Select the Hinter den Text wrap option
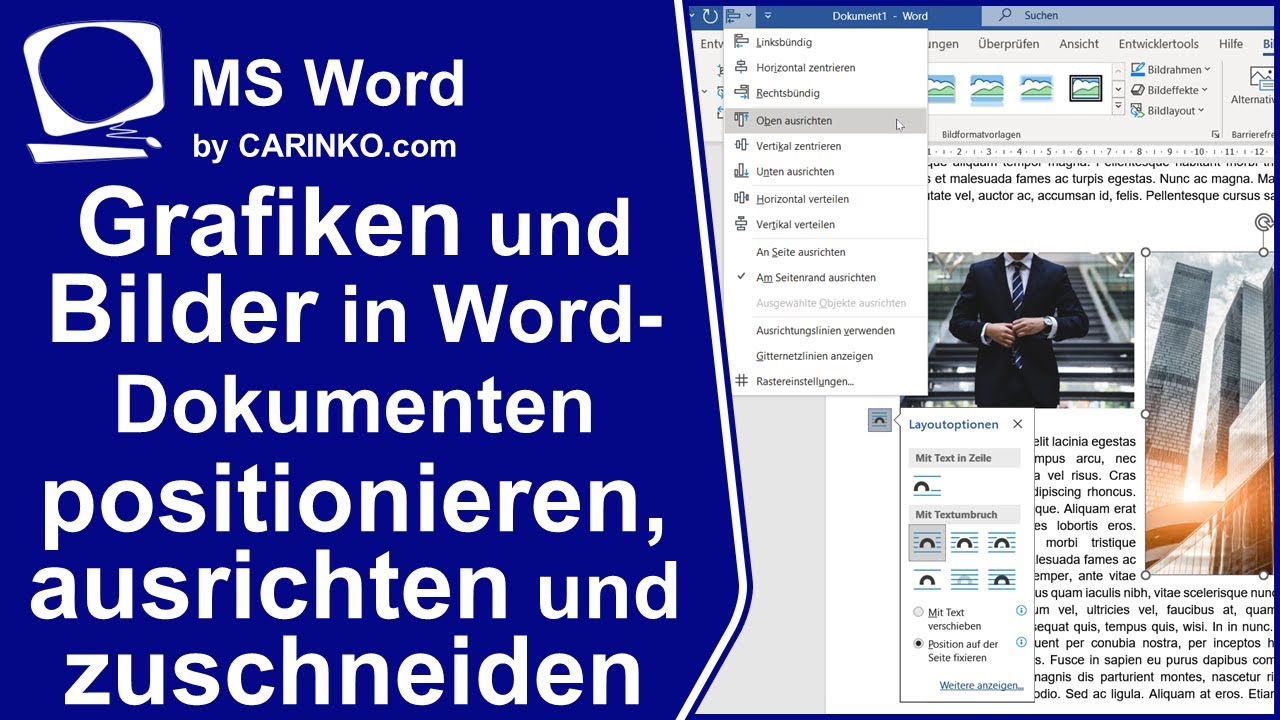The height and width of the screenshot is (720, 1280). coord(964,579)
